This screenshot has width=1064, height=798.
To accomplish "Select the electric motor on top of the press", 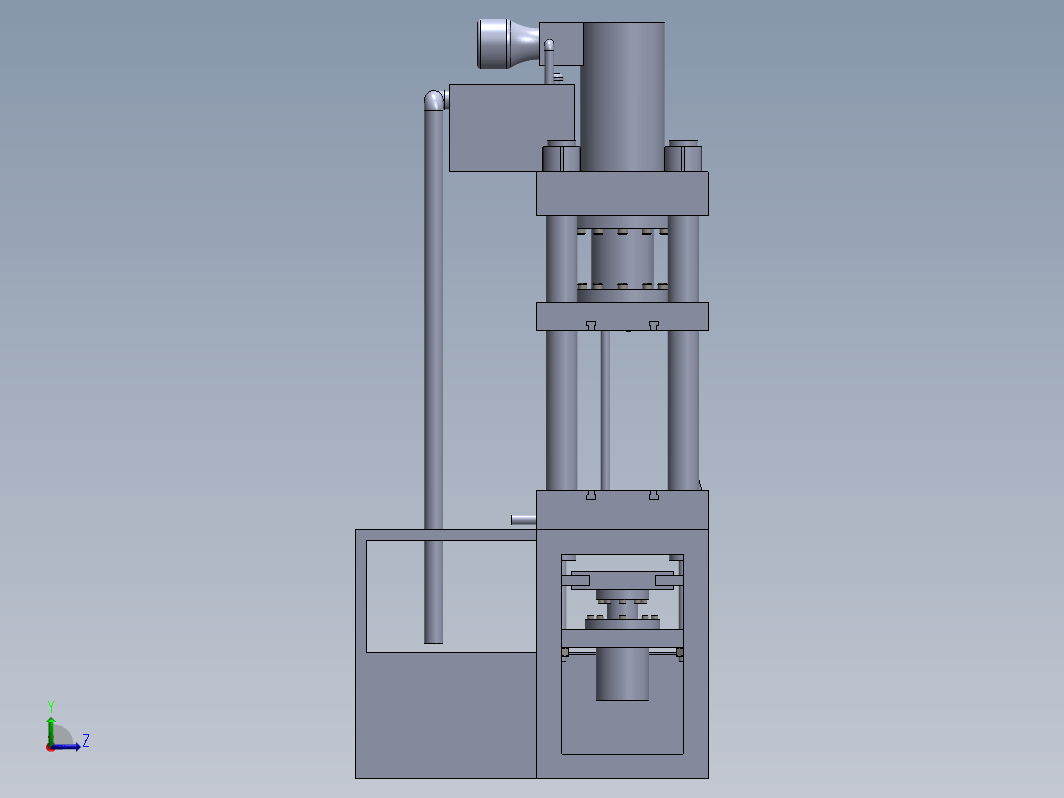I will pos(508,44).
